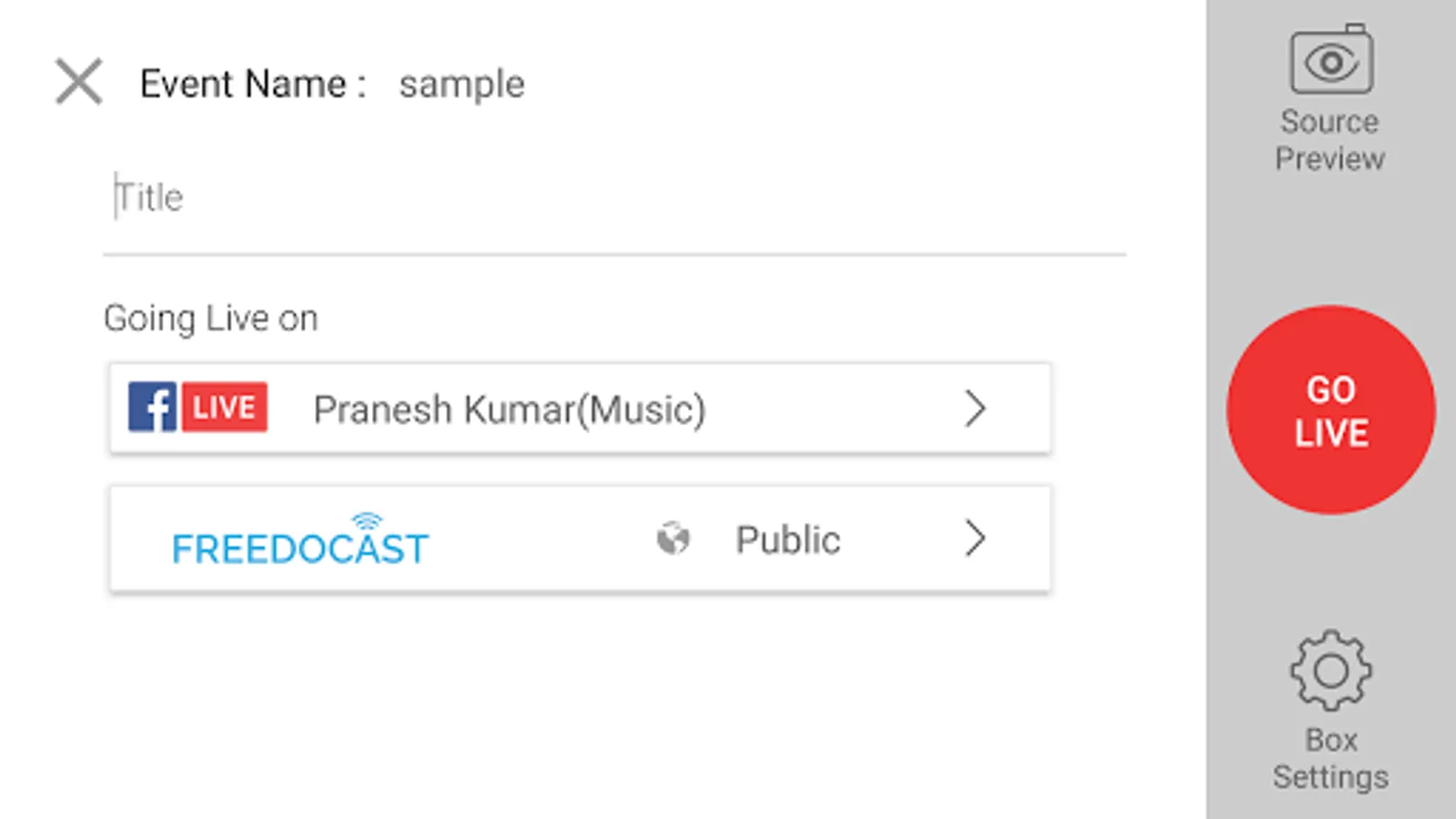Click the Facebook logo icon

152,407
